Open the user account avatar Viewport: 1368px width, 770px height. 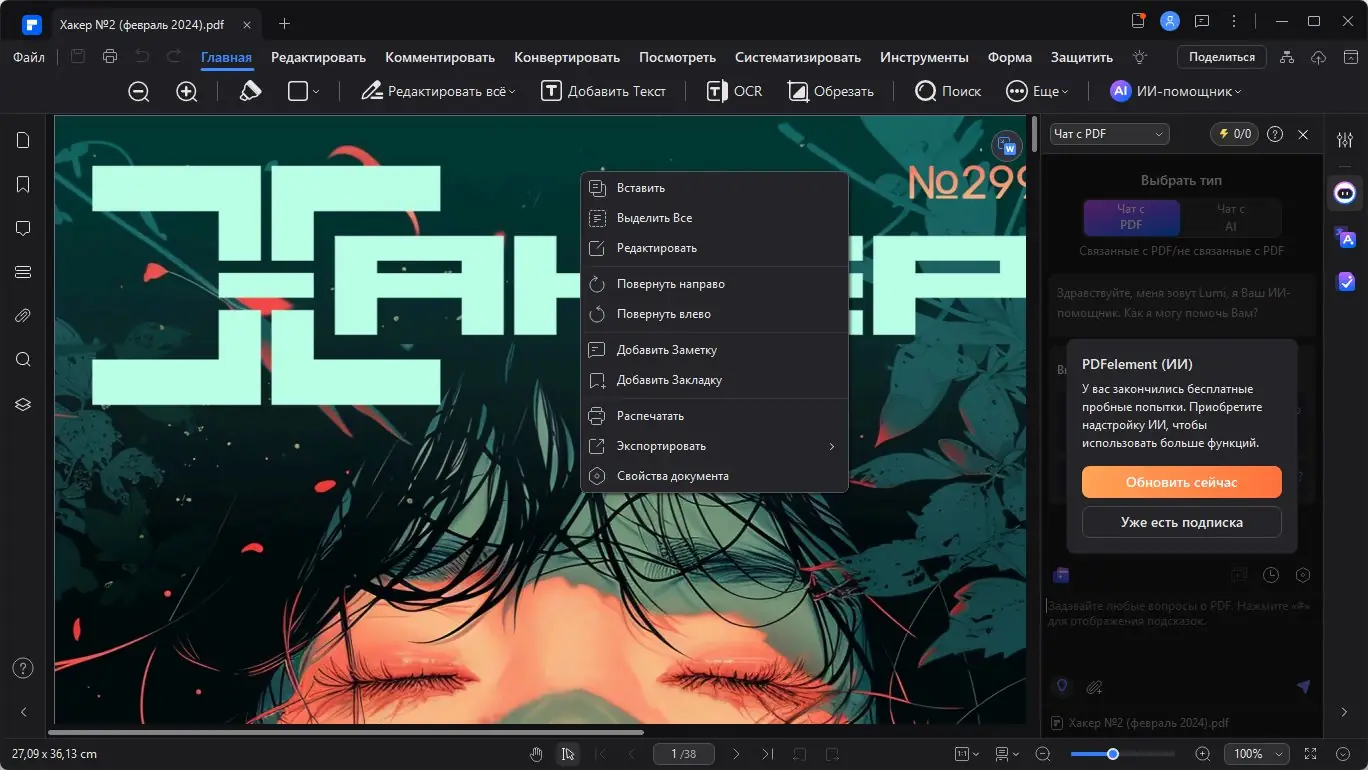[1170, 21]
